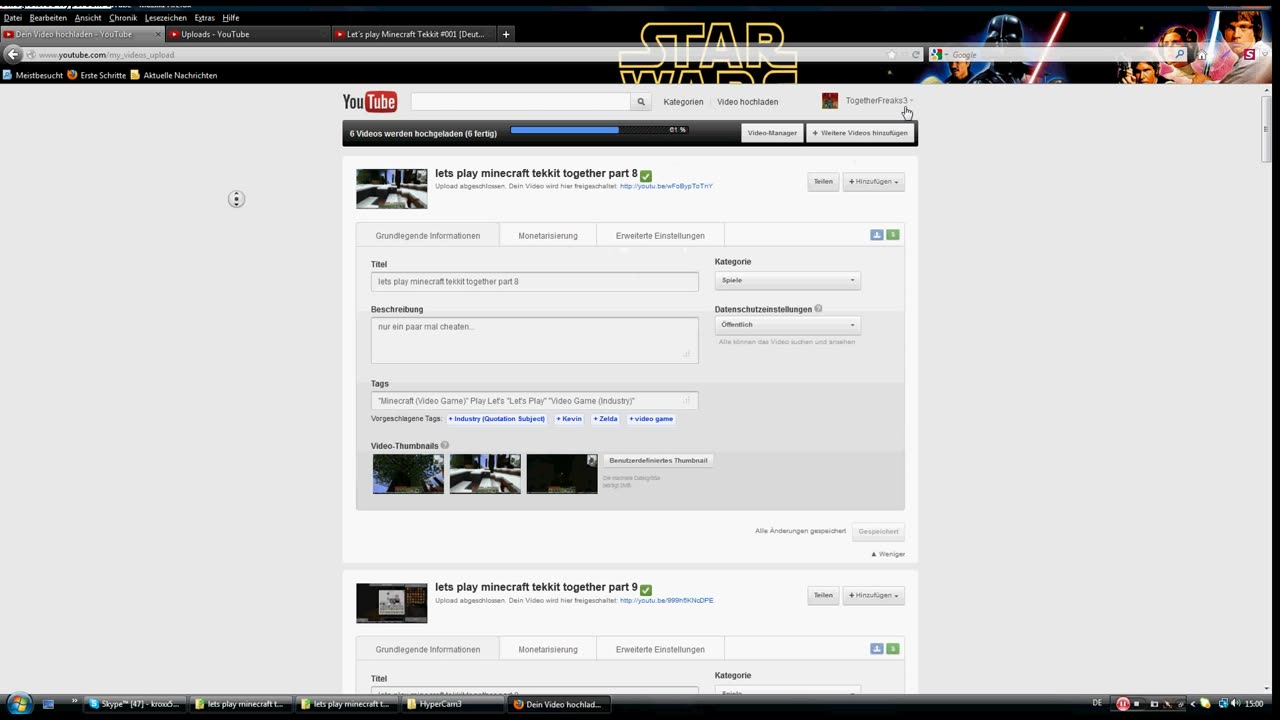Click Google search engine icon in search box
1280x720 pixels.
pyautogui.click(x=937, y=55)
